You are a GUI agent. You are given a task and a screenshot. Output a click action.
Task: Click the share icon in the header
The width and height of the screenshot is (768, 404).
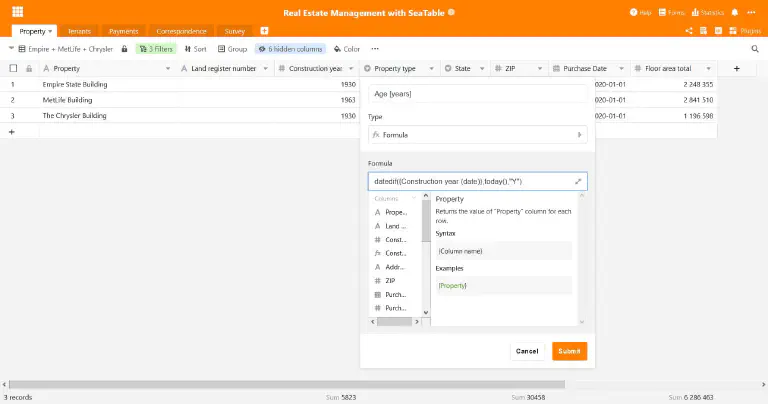[x=689, y=31]
